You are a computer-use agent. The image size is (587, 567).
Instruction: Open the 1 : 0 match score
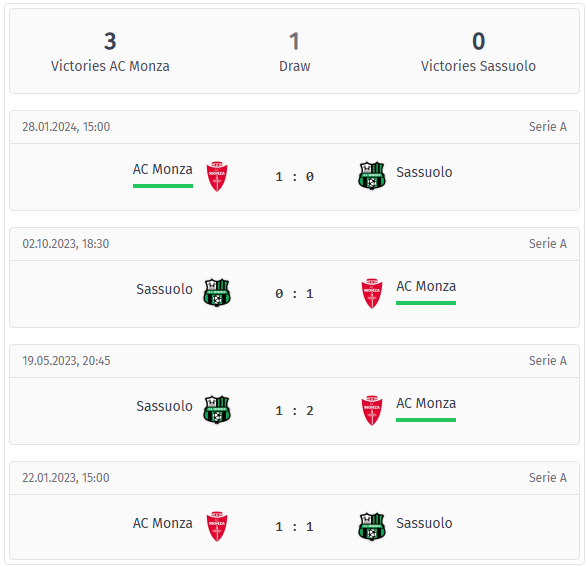(294, 177)
